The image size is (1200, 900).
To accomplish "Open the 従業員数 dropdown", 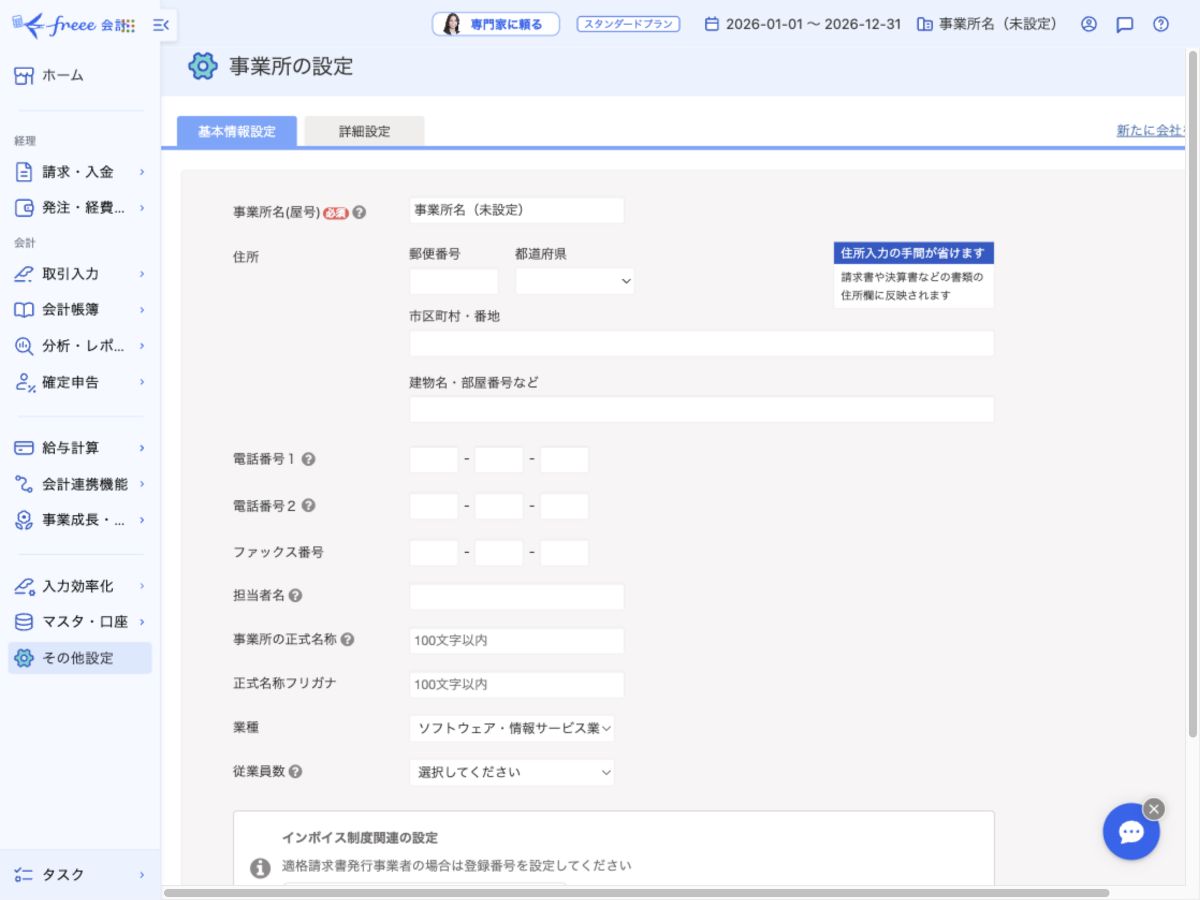I will point(512,772).
